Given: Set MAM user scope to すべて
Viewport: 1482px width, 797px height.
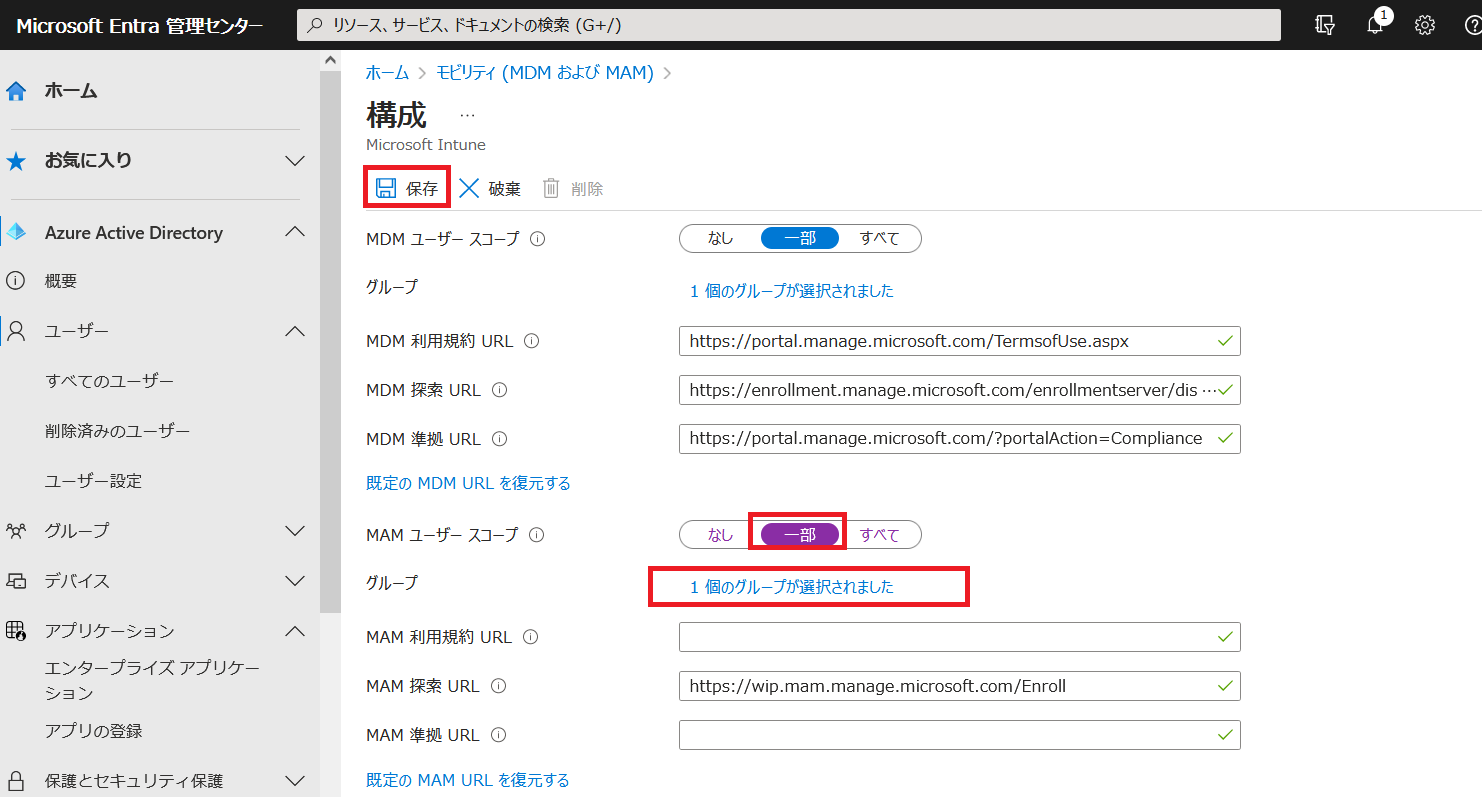Looking at the screenshot, I should tap(880, 535).
